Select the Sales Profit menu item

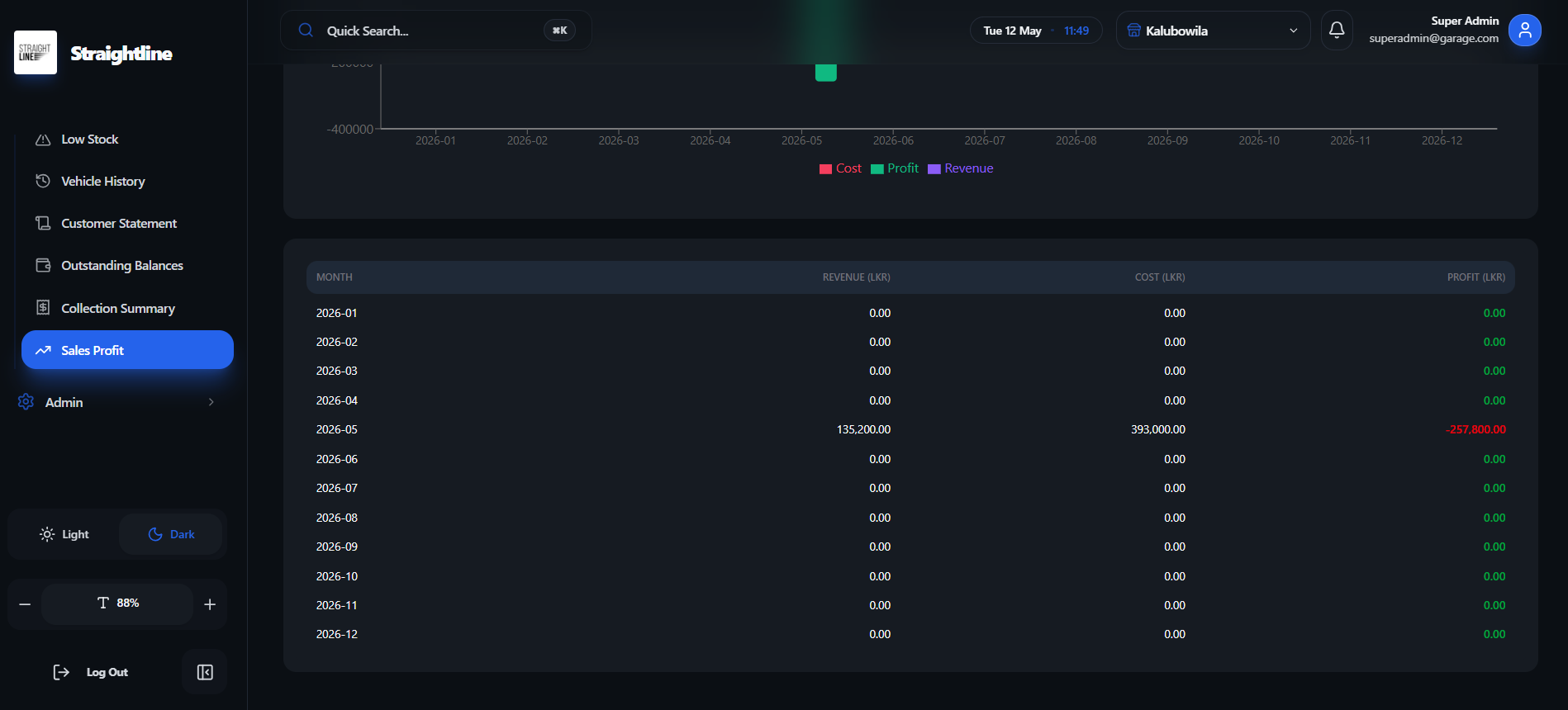(127, 350)
